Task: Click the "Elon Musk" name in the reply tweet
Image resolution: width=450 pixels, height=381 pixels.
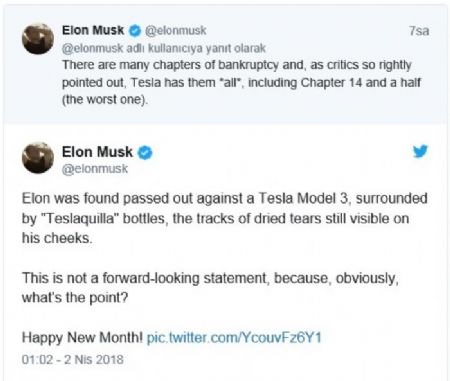Action: coord(93,30)
